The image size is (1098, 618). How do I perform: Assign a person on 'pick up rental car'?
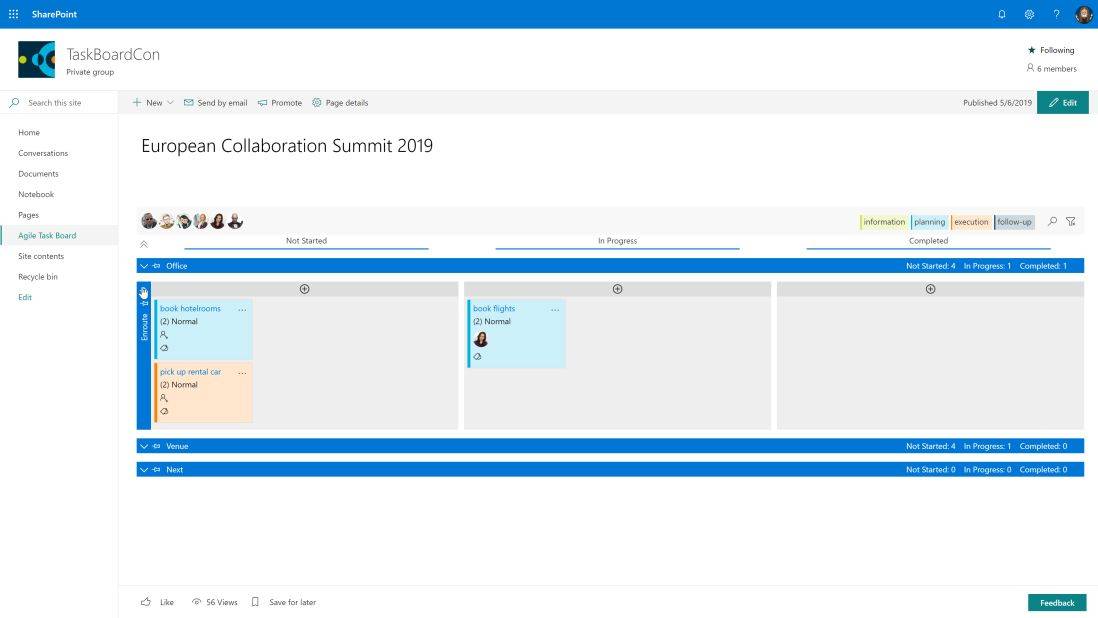164,398
